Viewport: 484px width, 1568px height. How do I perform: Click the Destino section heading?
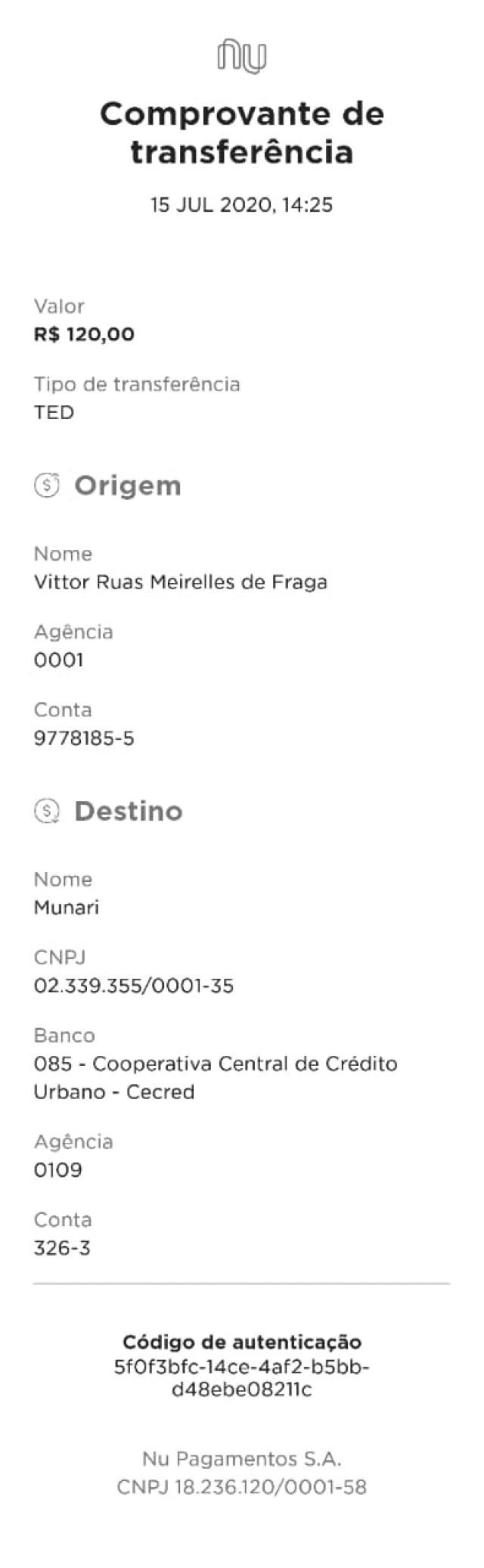pos(129,811)
